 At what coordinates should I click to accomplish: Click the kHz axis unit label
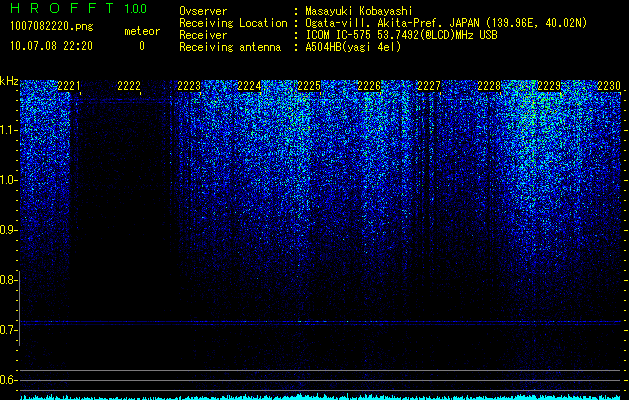[9, 81]
